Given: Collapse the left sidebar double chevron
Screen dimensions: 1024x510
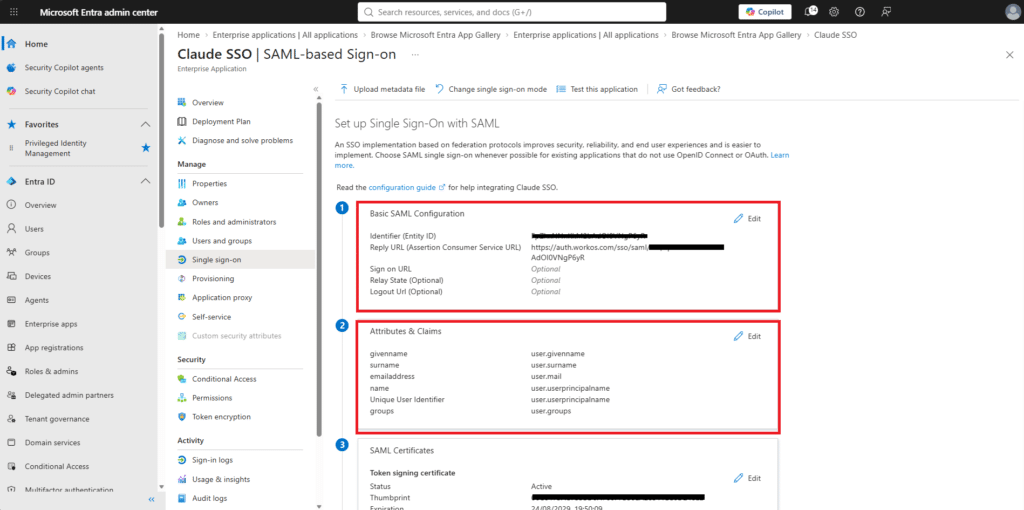Looking at the screenshot, I should [x=152, y=500].
